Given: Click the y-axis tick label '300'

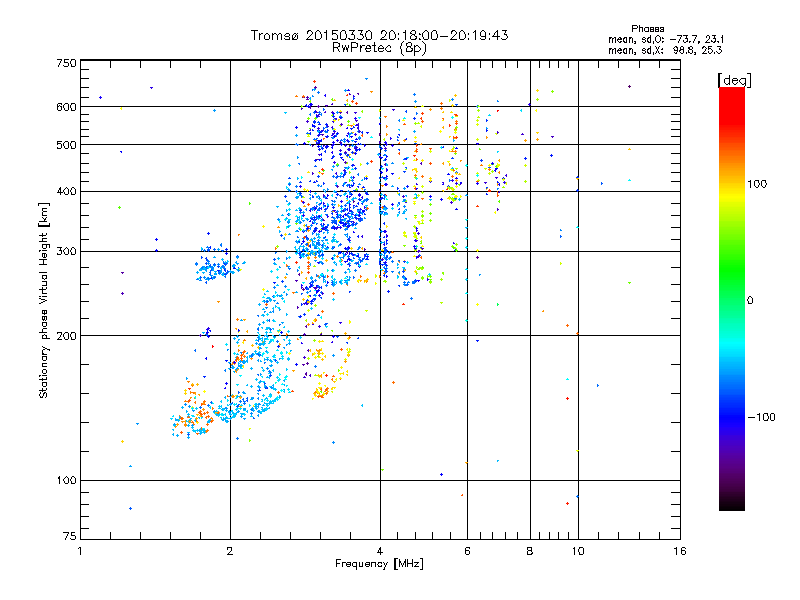Looking at the screenshot, I should 66,252.
